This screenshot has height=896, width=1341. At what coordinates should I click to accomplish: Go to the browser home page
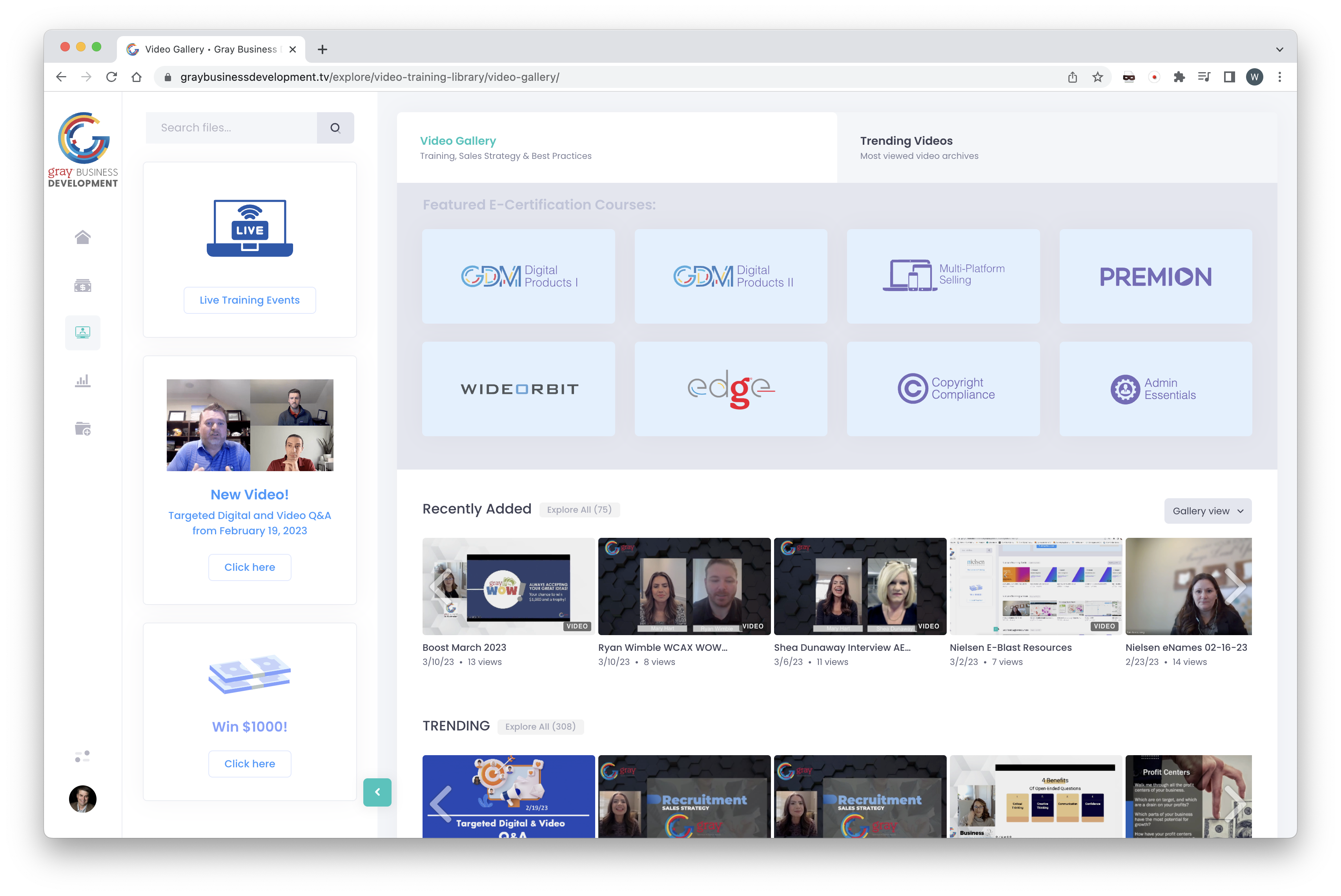[137, 77]
